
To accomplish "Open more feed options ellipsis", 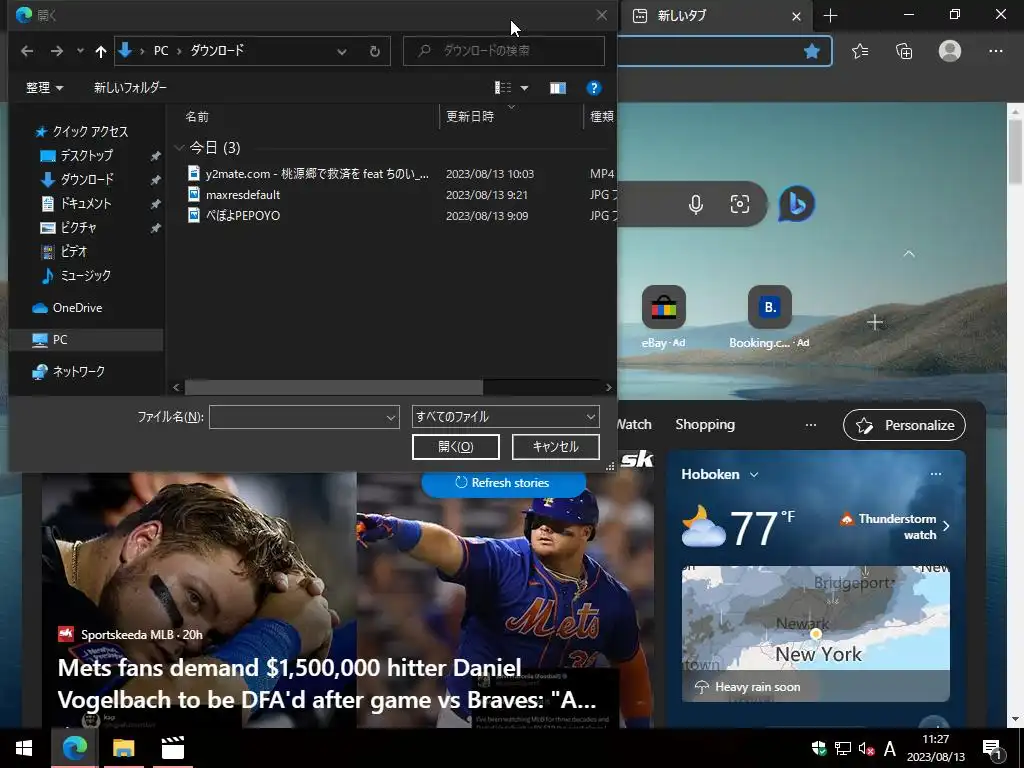I will click(810, 425).
